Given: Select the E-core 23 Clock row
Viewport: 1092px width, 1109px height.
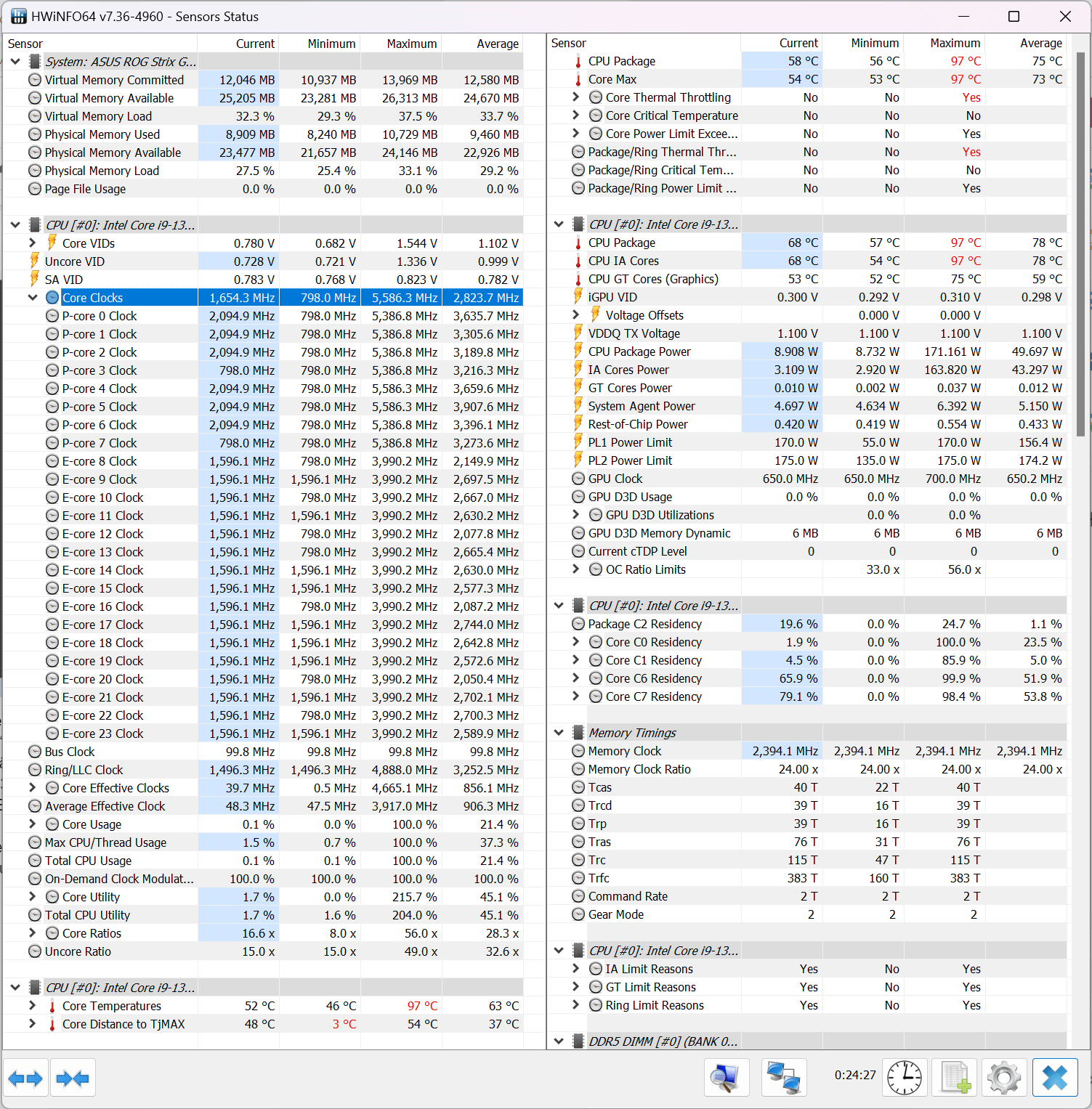Looking at the screenshot, I should [x=263, y=734].
